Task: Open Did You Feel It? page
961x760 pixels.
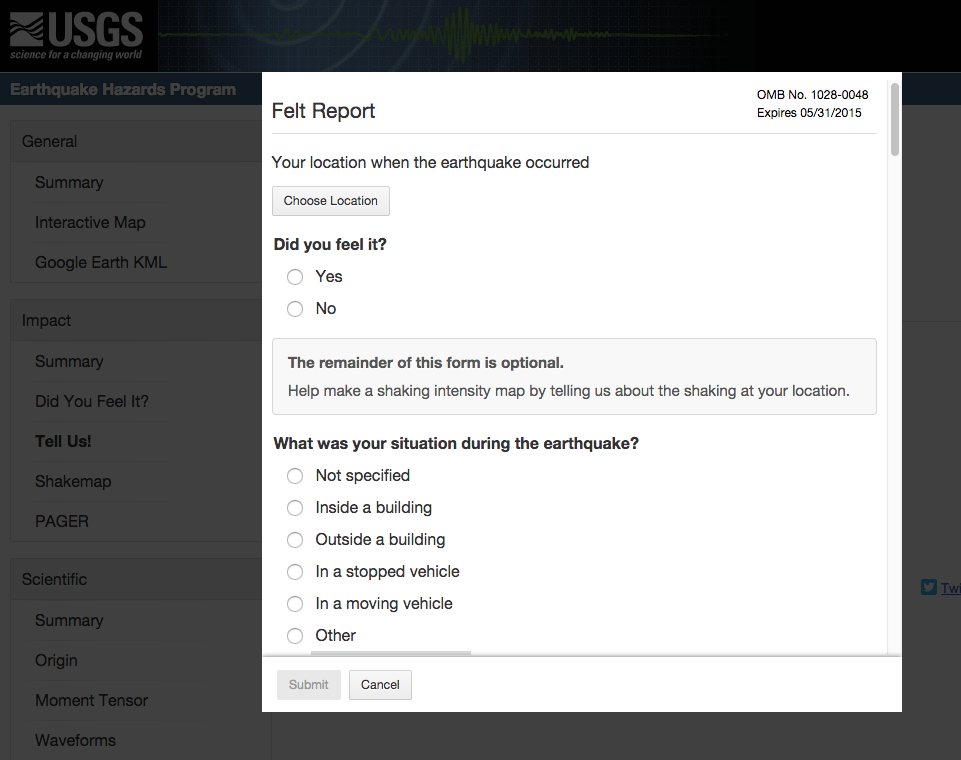Action: coord(92,401)
